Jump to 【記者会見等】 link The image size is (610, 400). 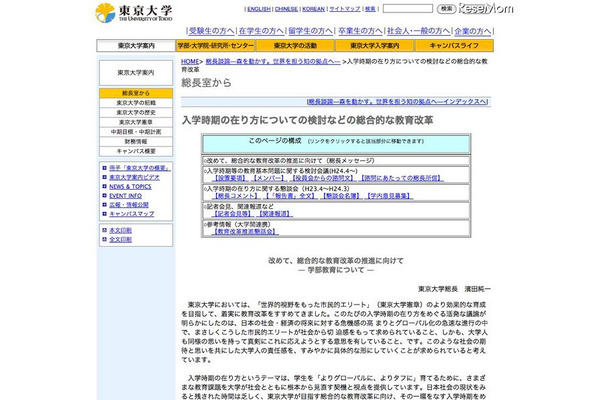[233, 214]
